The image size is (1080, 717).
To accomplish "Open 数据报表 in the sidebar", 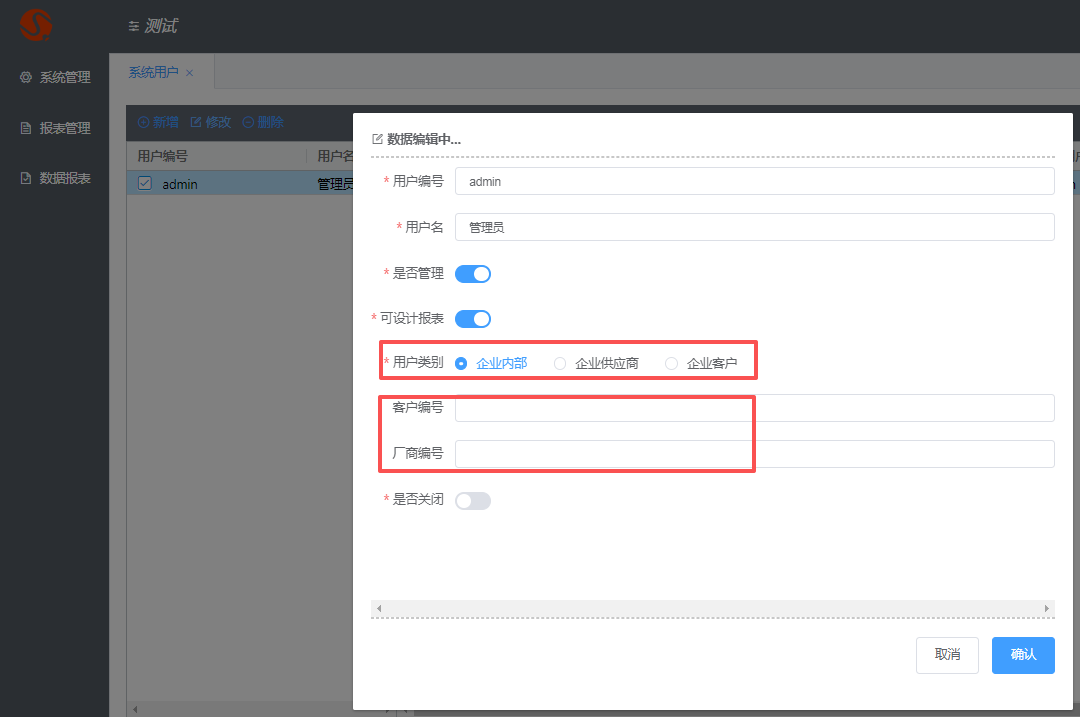I will (x=55, y=178).
